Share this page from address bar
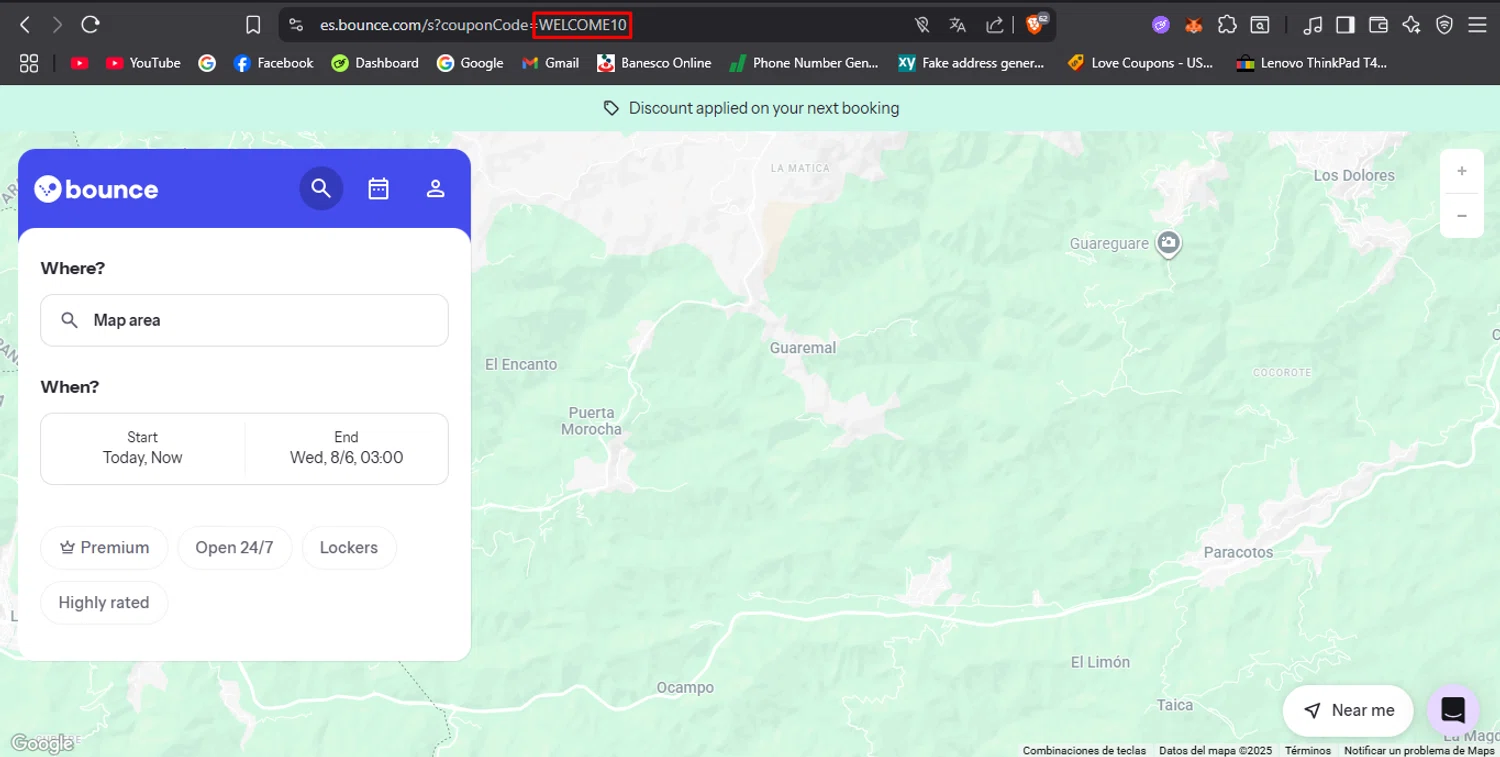This screenshot has width=1500, height=757. [994, 25]
